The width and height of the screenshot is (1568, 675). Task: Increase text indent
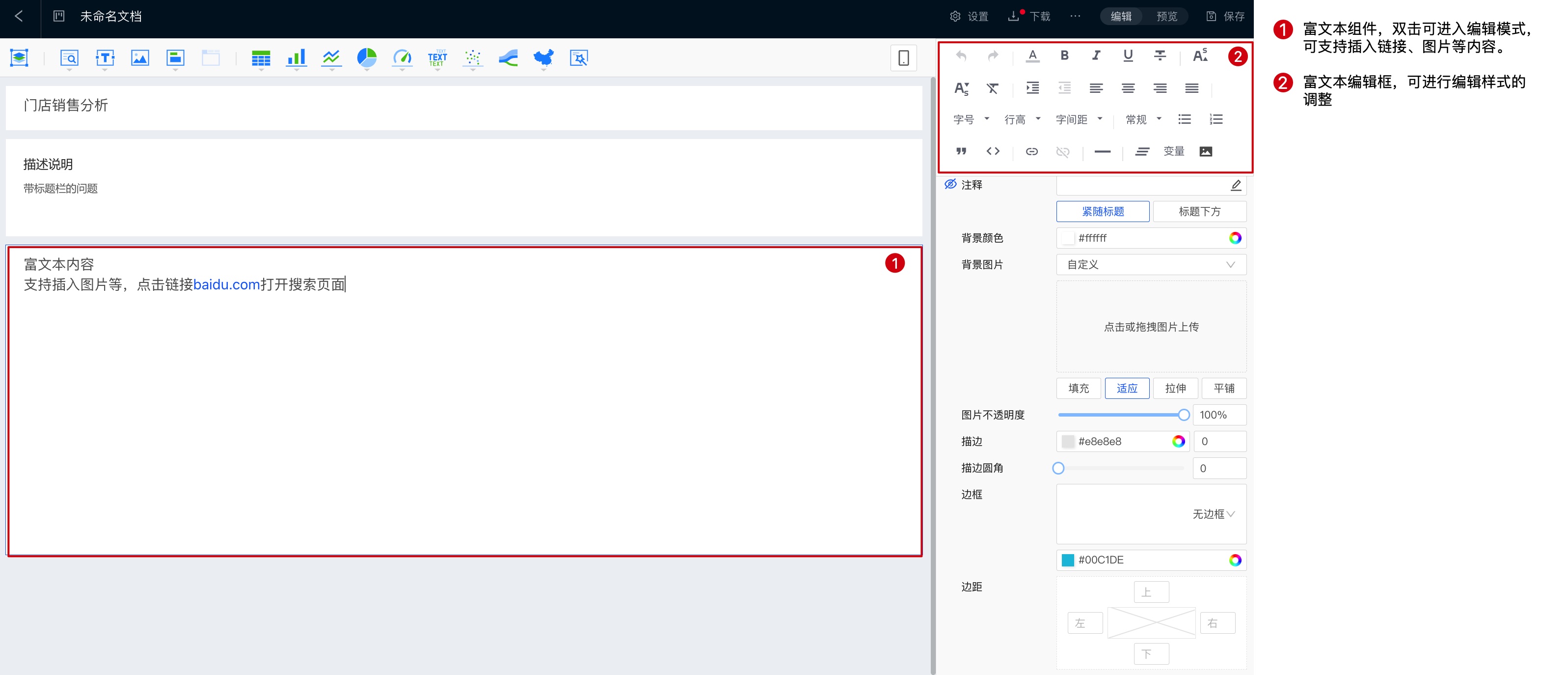[x=1032, y=88]
